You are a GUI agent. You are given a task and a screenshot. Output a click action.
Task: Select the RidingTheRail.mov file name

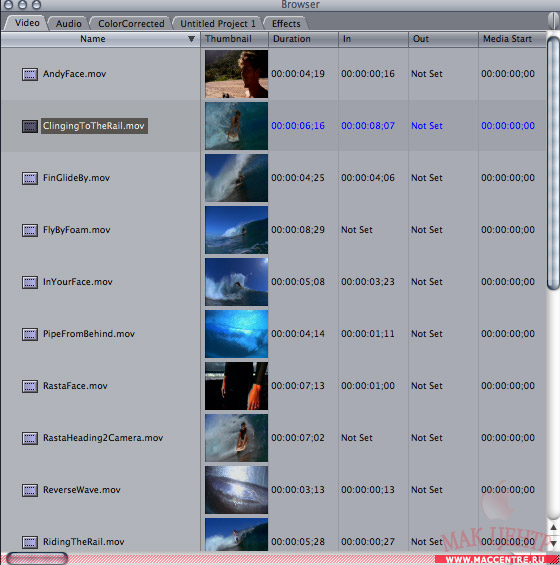click(x=84, y=542)
